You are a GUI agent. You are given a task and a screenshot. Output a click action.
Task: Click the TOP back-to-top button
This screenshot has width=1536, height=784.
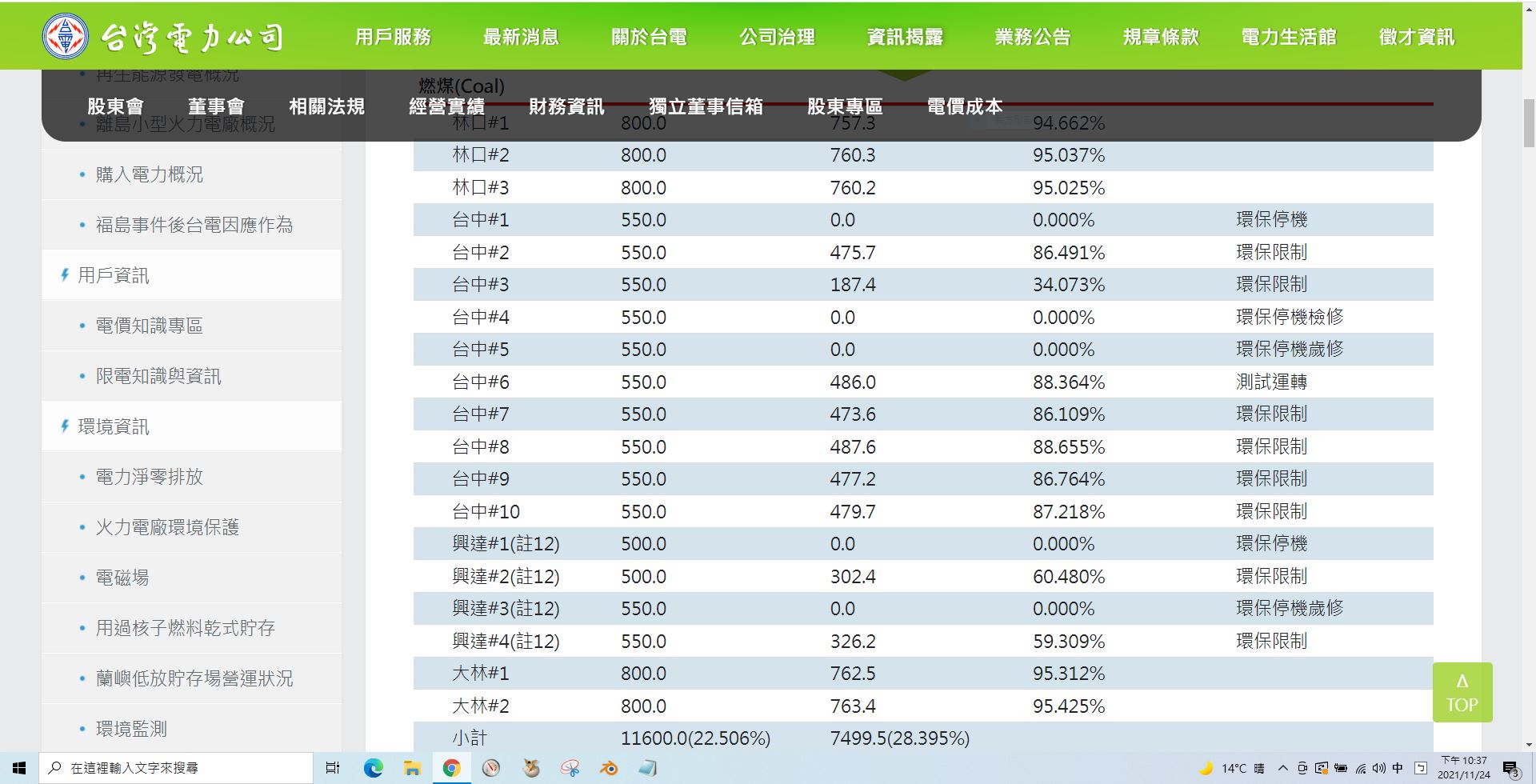pyautogui.click(x=1462, y=693)
